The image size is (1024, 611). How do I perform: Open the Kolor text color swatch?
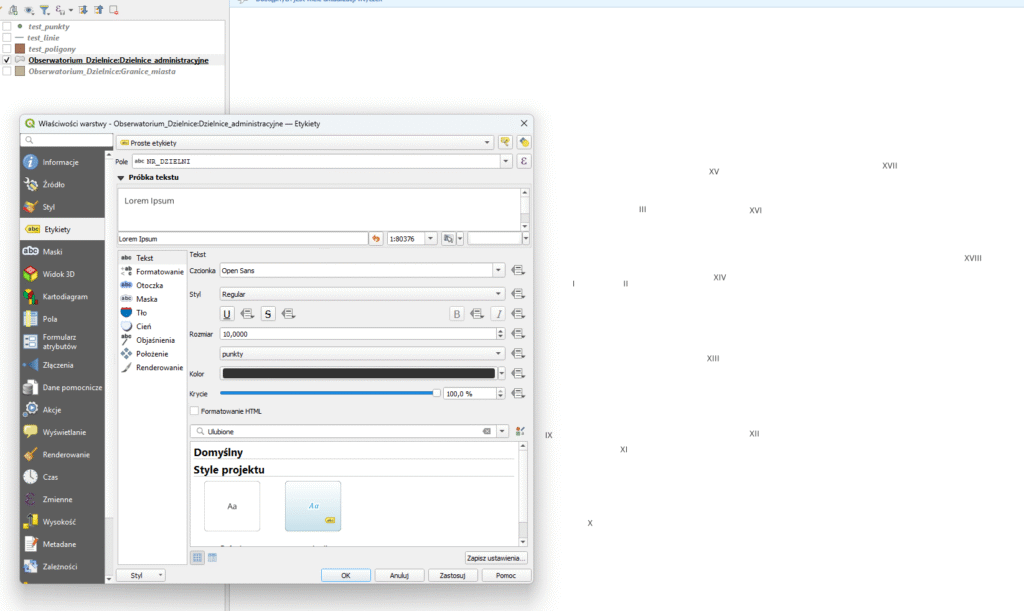[x=358, y=373]
